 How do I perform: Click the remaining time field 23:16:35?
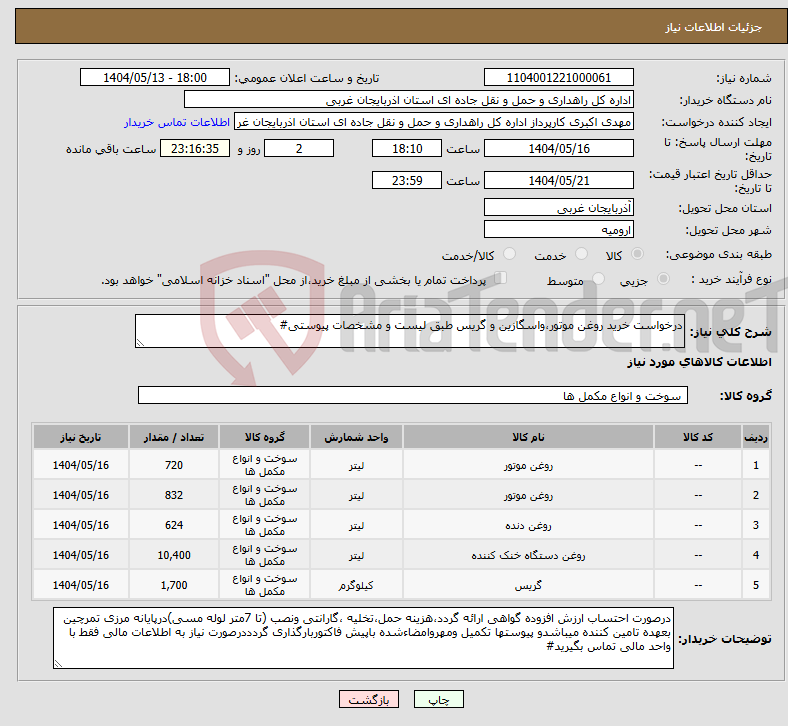coord(195,149)
